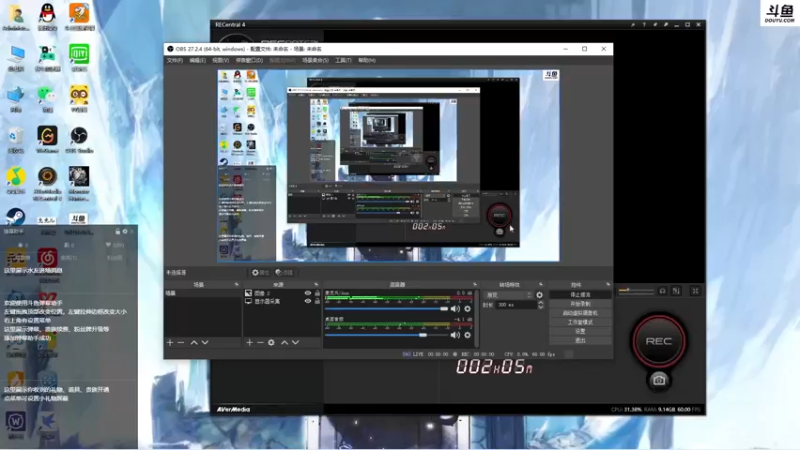Open desktop audio track settings gear
Image resolution: width=800 pixels, height=450 pixels.
tap(467, 335)
